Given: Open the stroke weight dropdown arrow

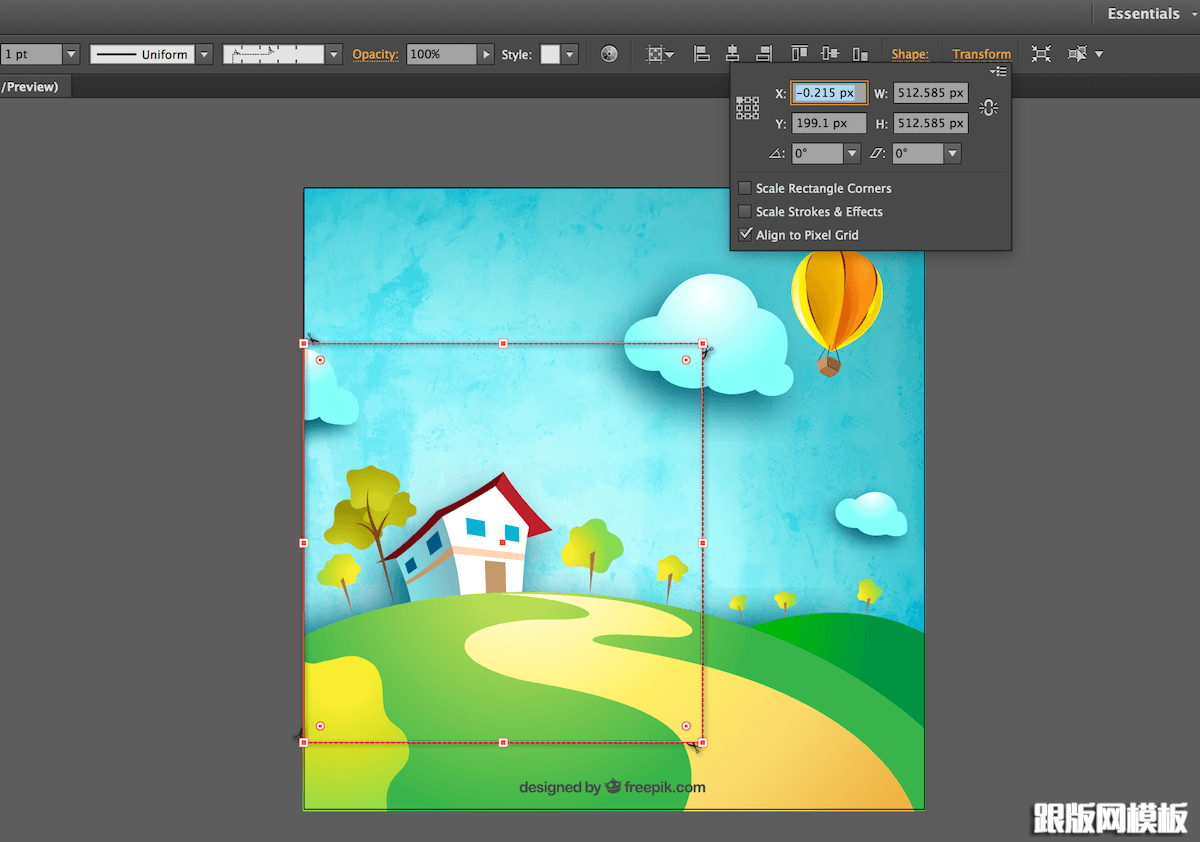Looking at the screenshot, I should click(x=71, y=54).
